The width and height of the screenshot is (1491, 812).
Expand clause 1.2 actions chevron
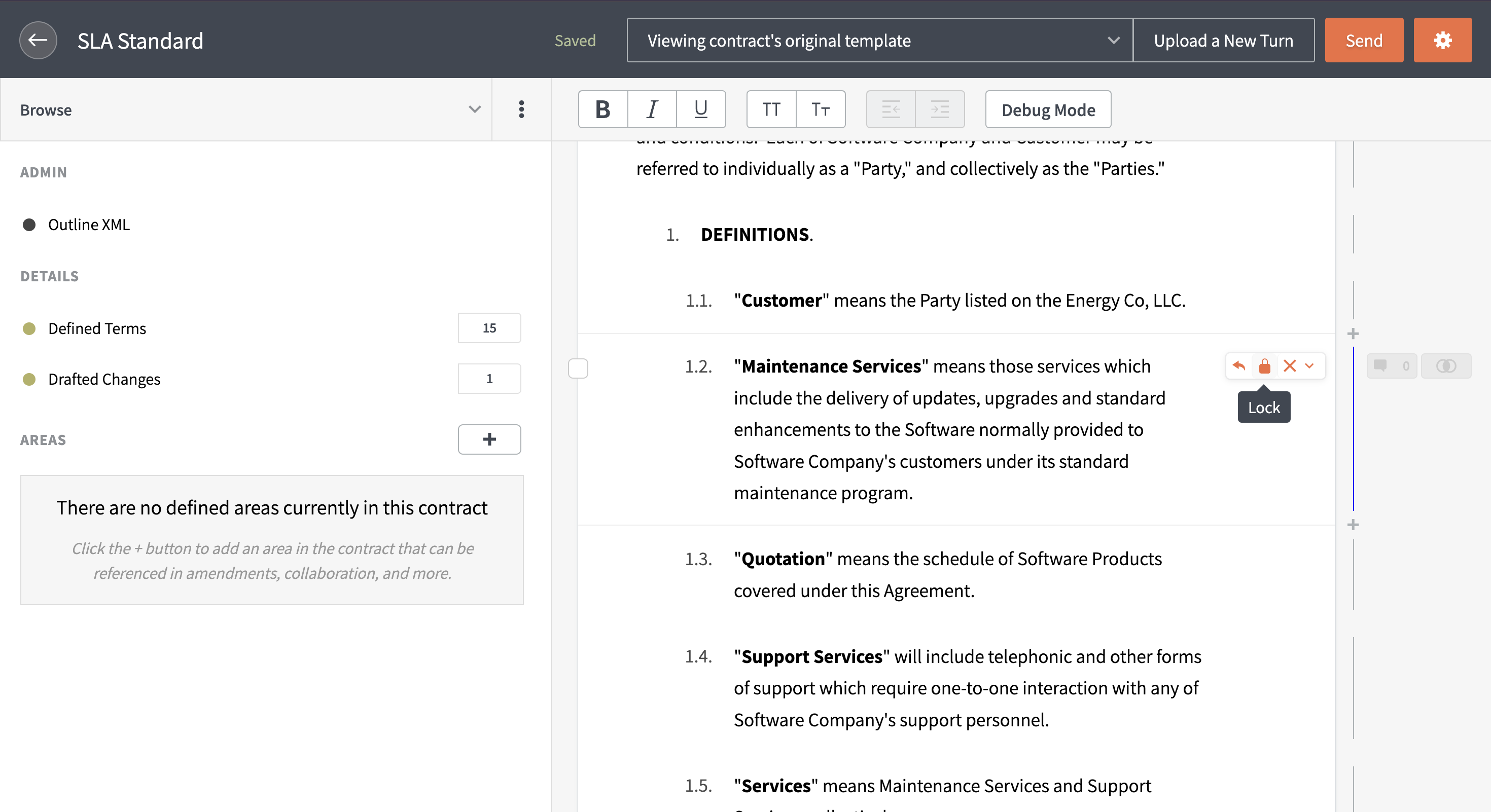(x=1309, y=366)
